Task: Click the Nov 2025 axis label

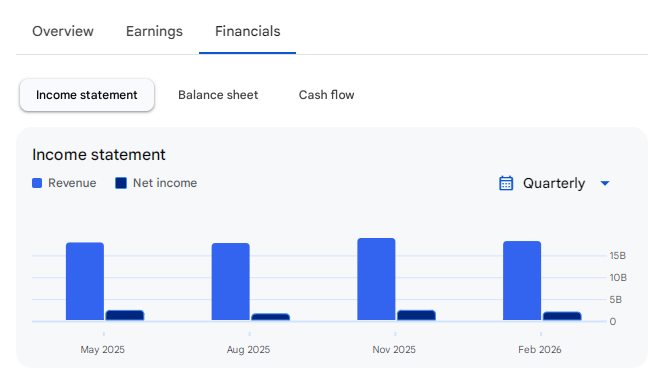Action: [x=394, y=349]
